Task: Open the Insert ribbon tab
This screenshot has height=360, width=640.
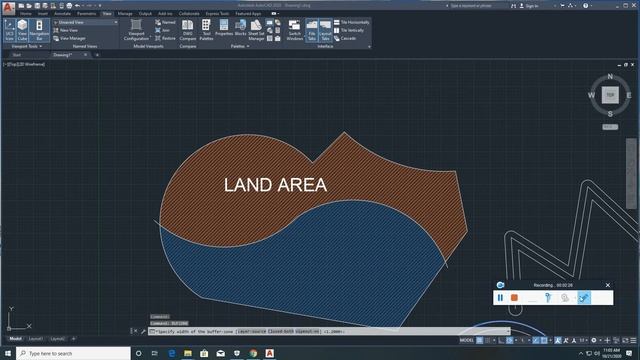Action: [43, 13]
